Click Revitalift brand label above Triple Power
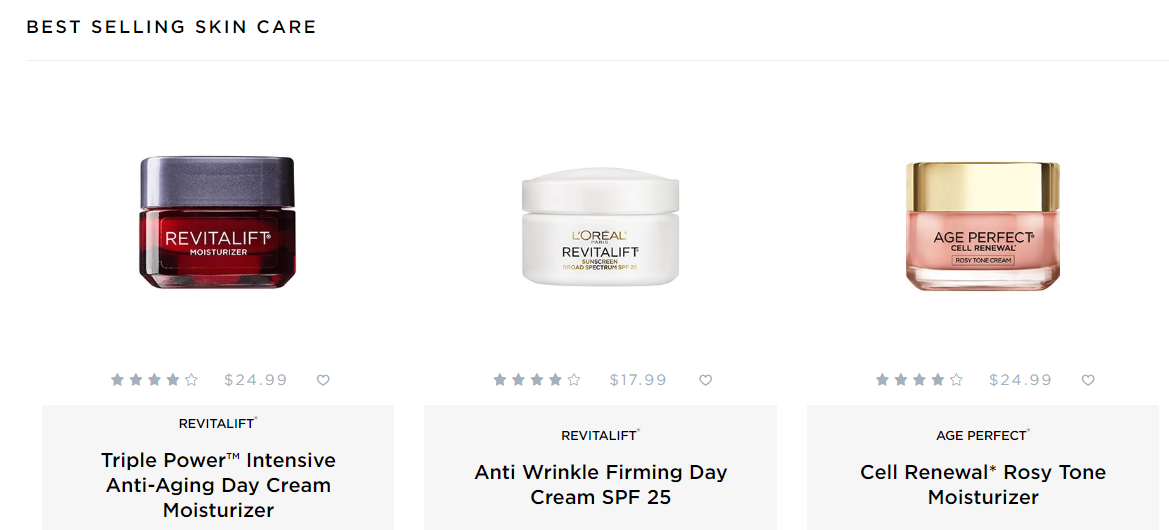This screenshot has width=1169, height=530. pyautogui.click(x=217, y=423)
